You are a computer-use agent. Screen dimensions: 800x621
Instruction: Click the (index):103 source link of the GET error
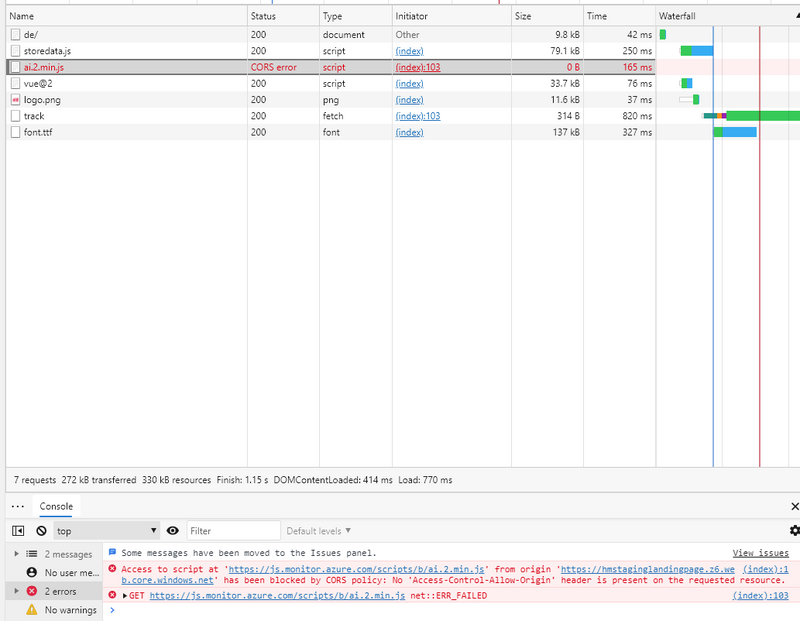[760, 595]
